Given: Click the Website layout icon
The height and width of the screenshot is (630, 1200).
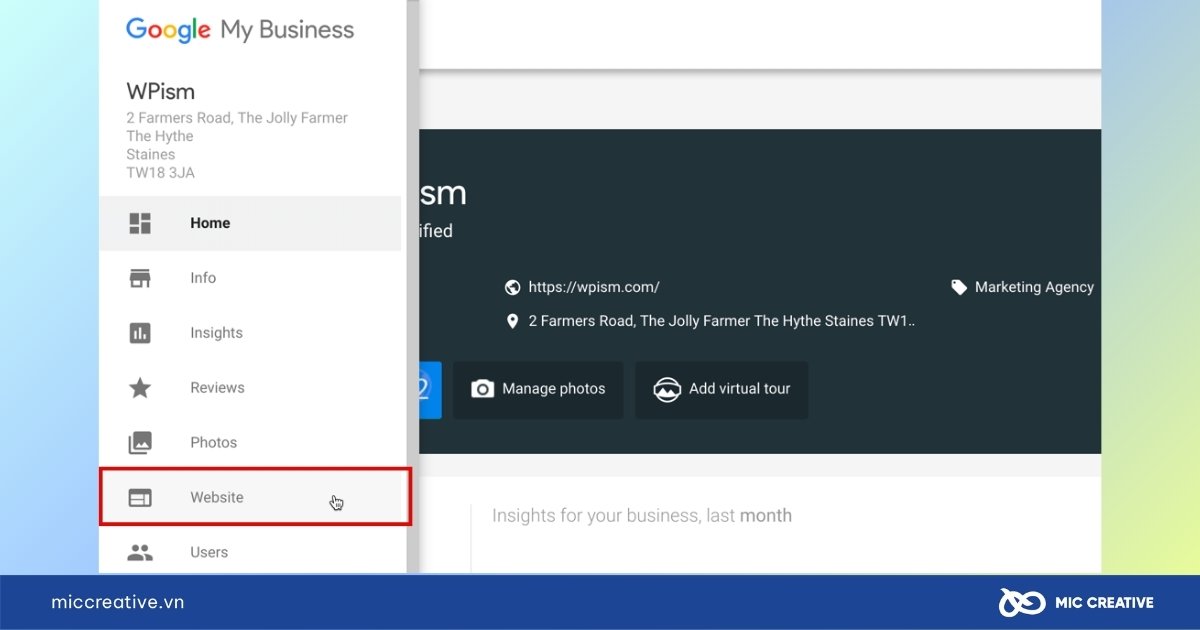Looking at the screenshot, I should coord(140,497).
